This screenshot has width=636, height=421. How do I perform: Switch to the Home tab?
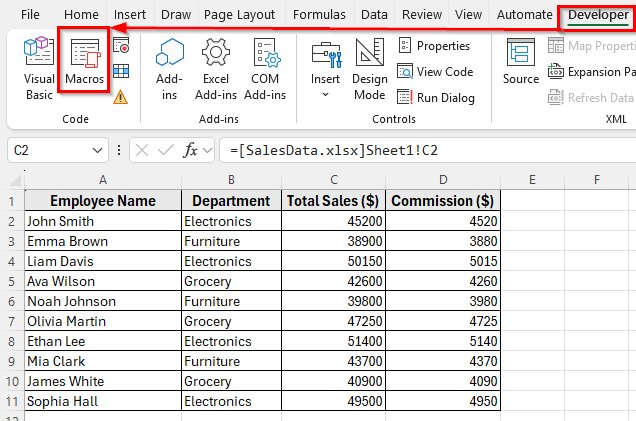coord(81,15)
